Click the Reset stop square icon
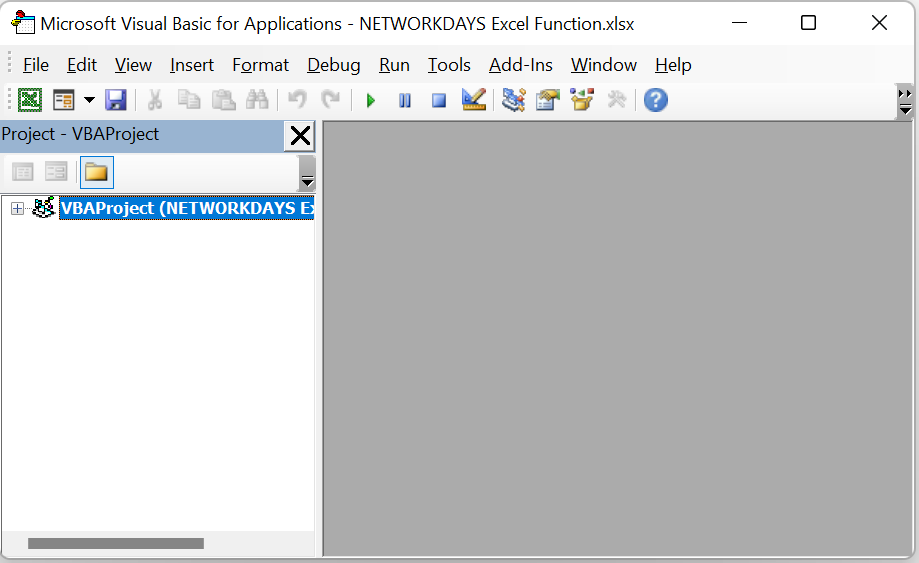 pos(439,101)
